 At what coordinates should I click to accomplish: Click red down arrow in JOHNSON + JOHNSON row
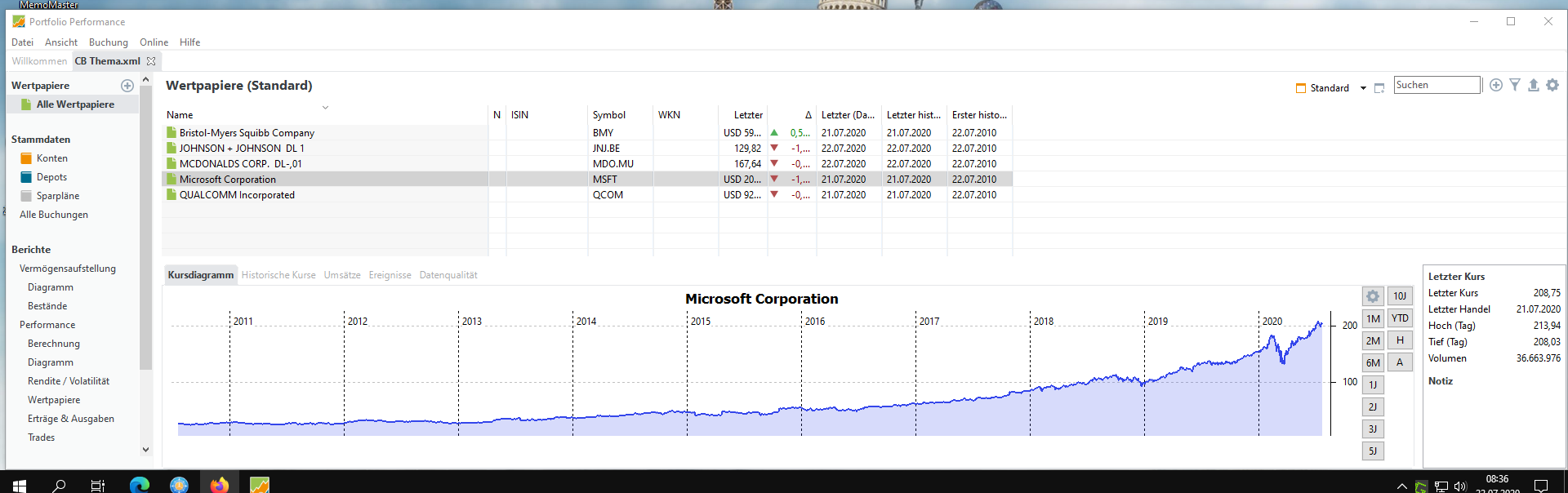(774, 149)
